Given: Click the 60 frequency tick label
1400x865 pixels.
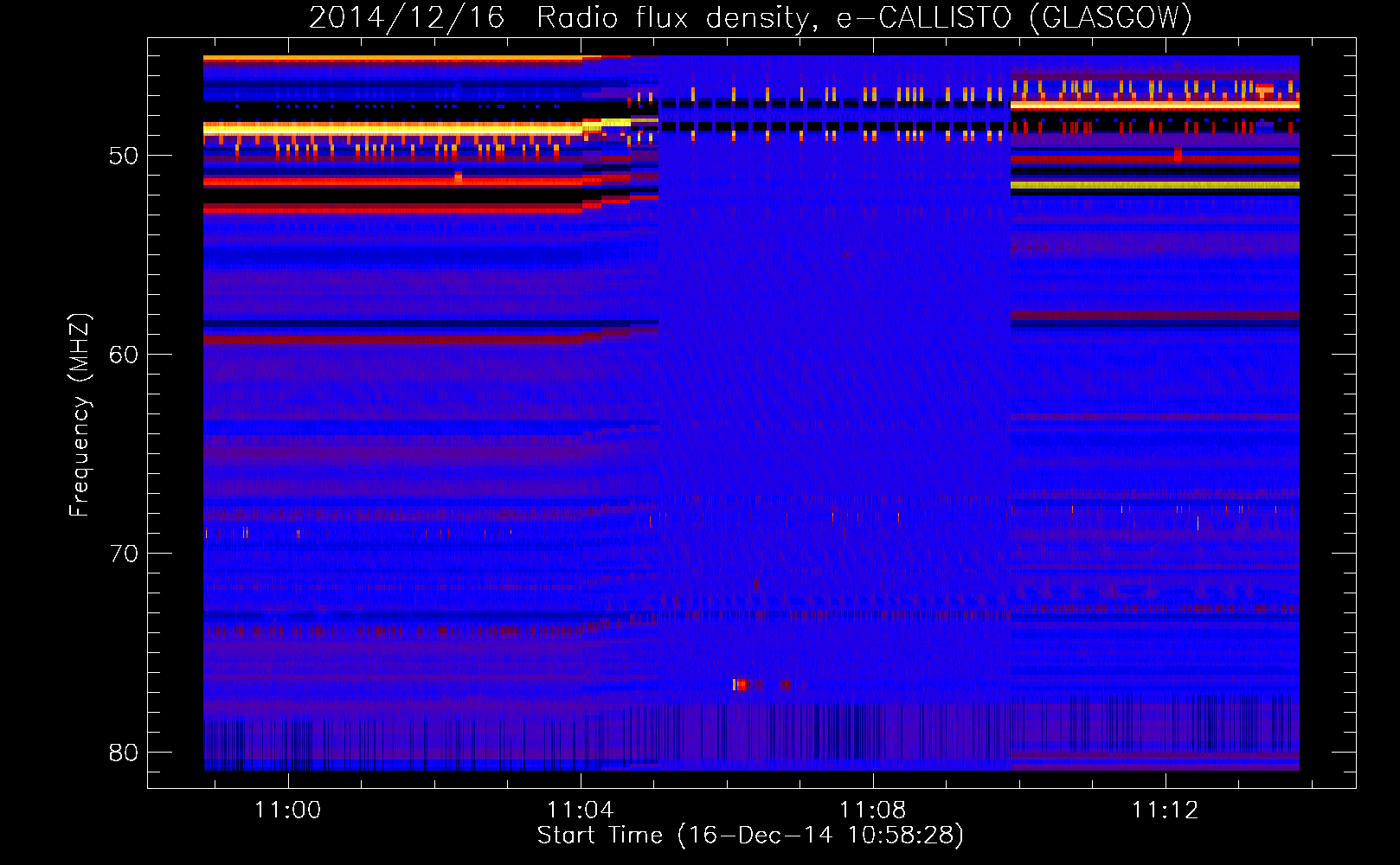Looking at the screenshot, I should pos(124,355).
